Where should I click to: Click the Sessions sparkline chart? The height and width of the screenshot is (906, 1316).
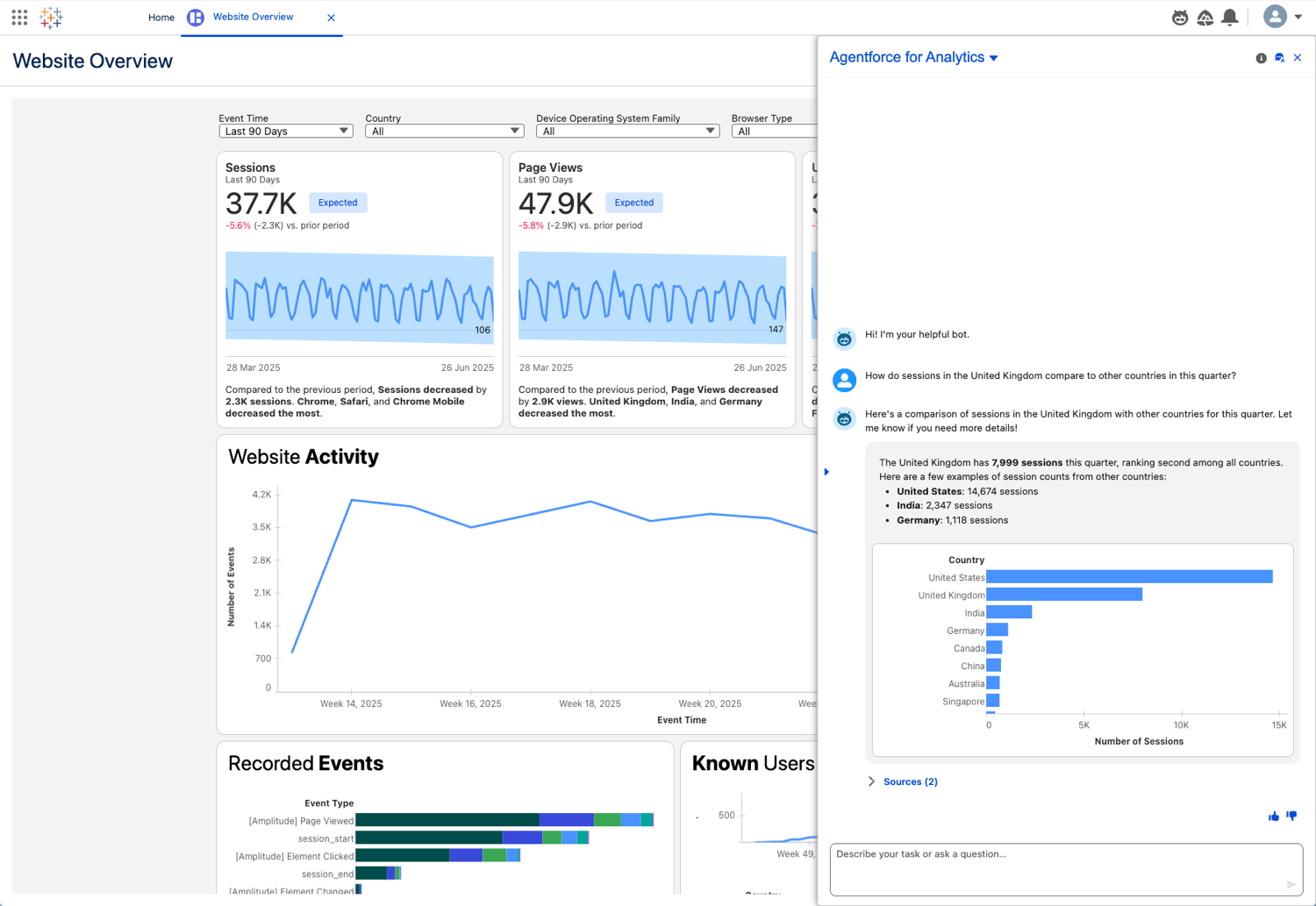[x=360, y=297]
